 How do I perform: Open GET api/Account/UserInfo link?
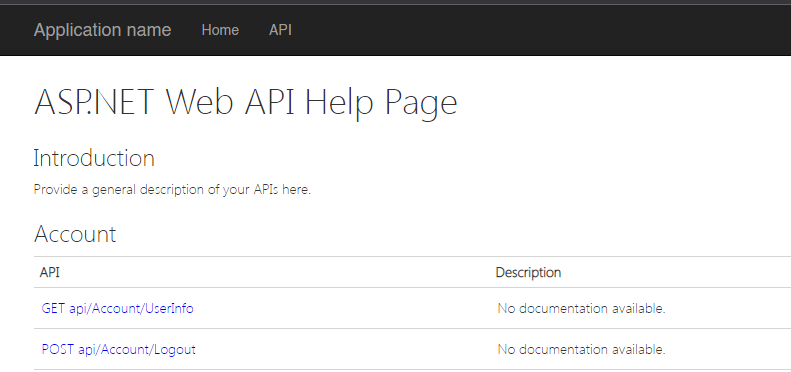point(118,308)
